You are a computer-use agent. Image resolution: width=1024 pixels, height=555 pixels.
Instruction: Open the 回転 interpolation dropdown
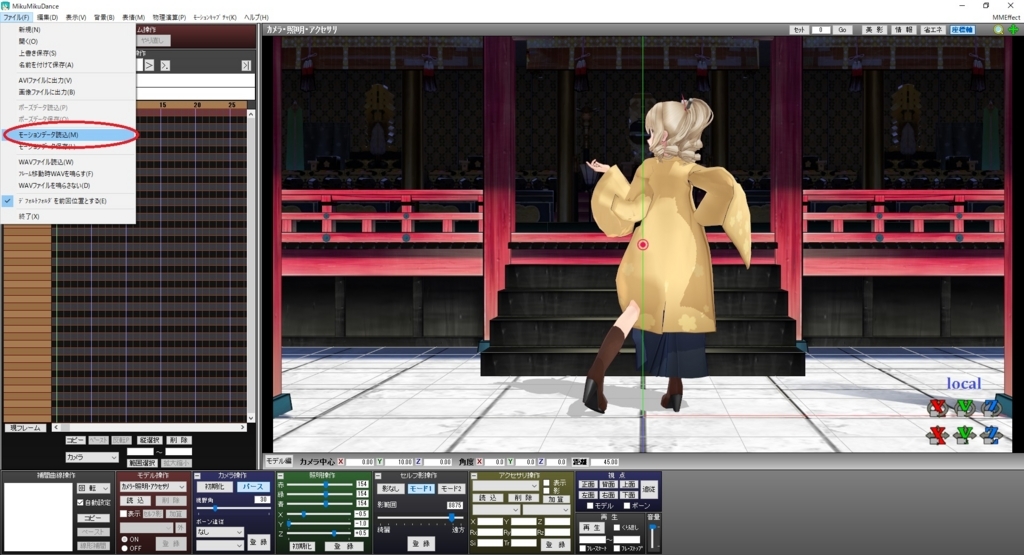point(93,488)
